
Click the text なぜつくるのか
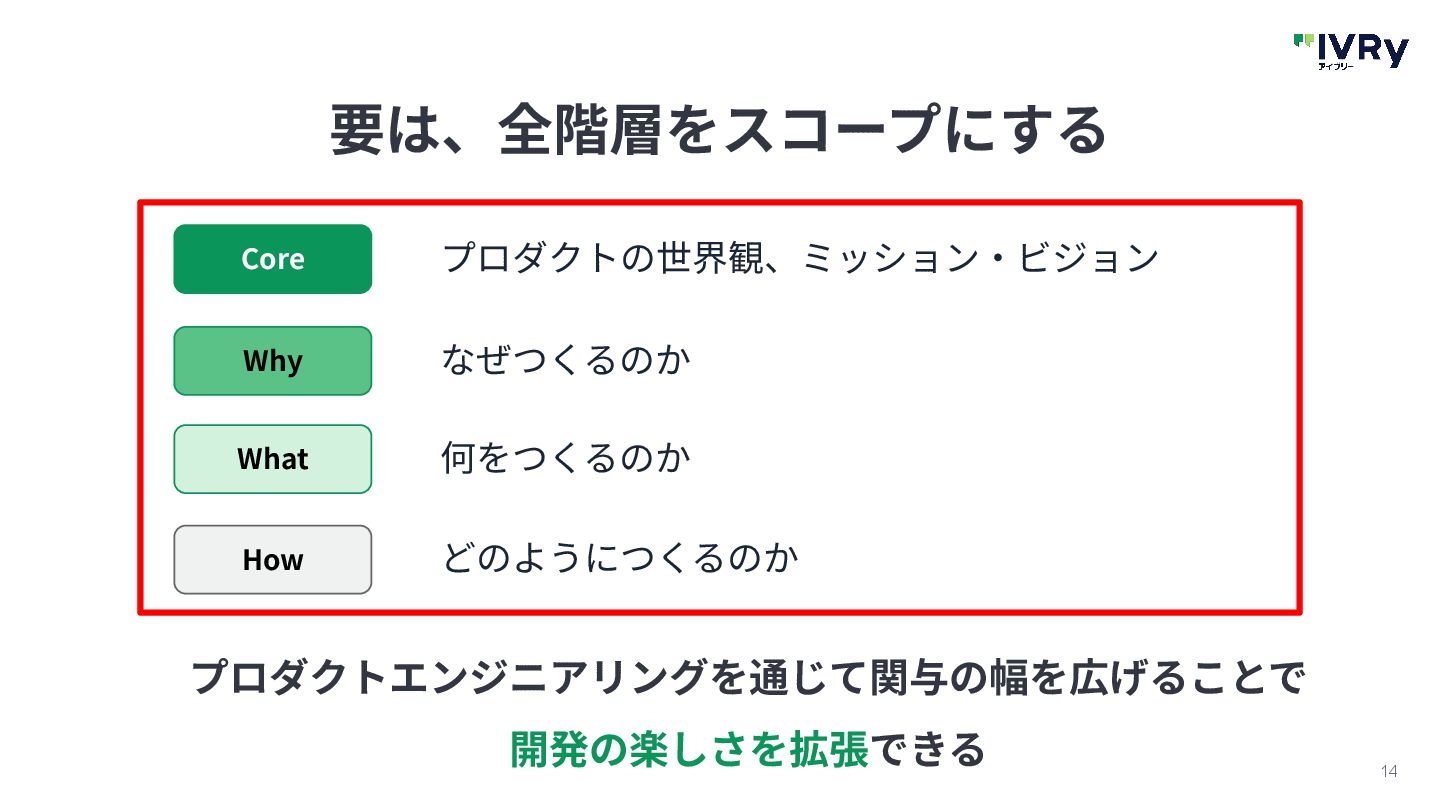pyautogui.click(x=566, y=359)
